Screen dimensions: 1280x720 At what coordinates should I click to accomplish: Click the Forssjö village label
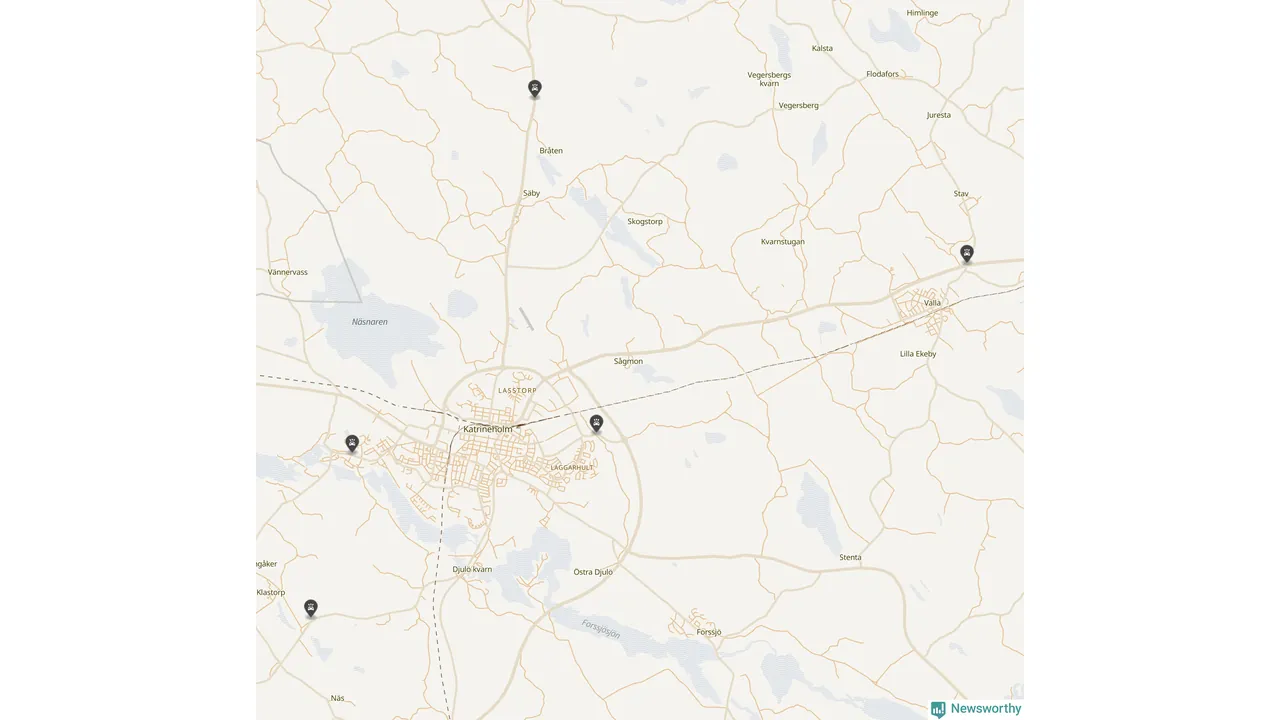tap(708, 632)
